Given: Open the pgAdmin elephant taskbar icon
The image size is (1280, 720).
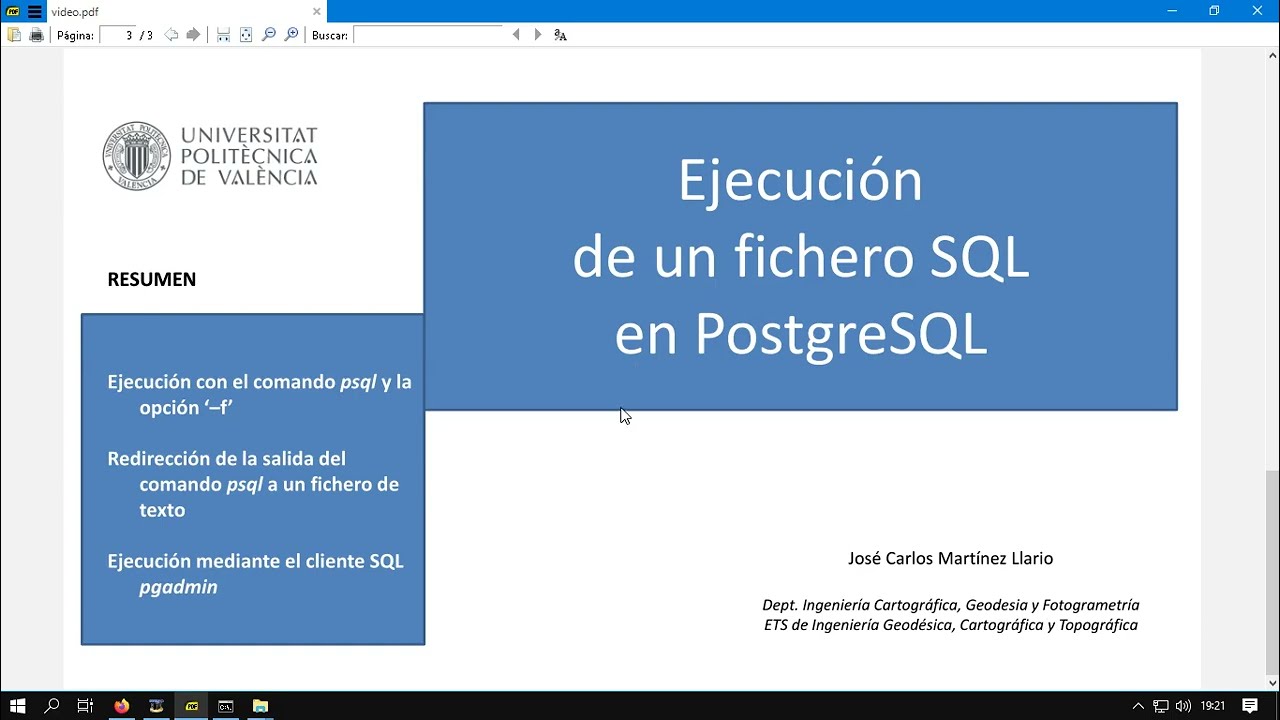Looking at the screenshot, I should tap(156, 706).
